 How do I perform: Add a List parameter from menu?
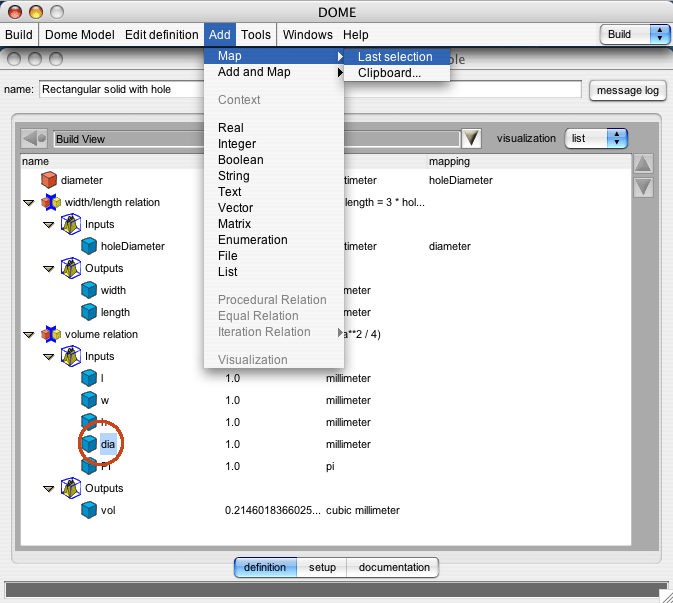coord(274,272)
